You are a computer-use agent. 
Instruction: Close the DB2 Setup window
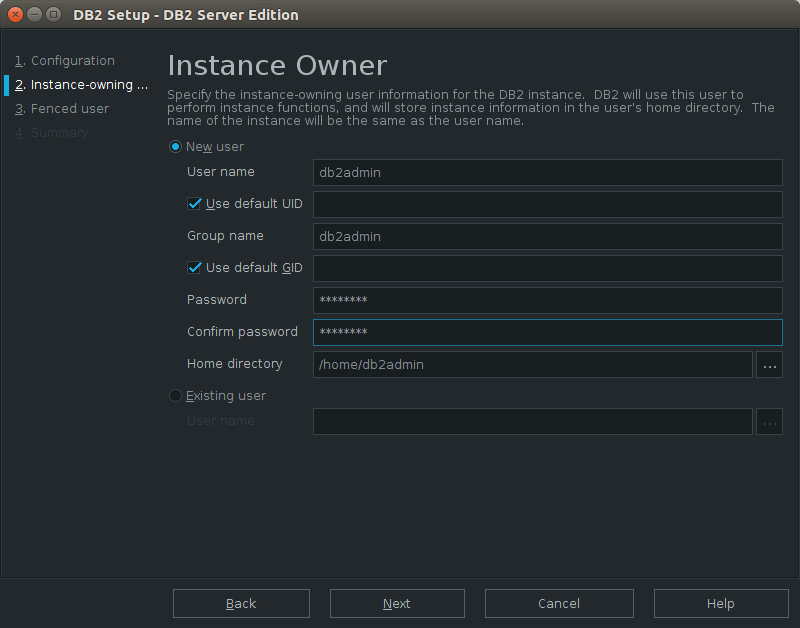coord(15,14)
